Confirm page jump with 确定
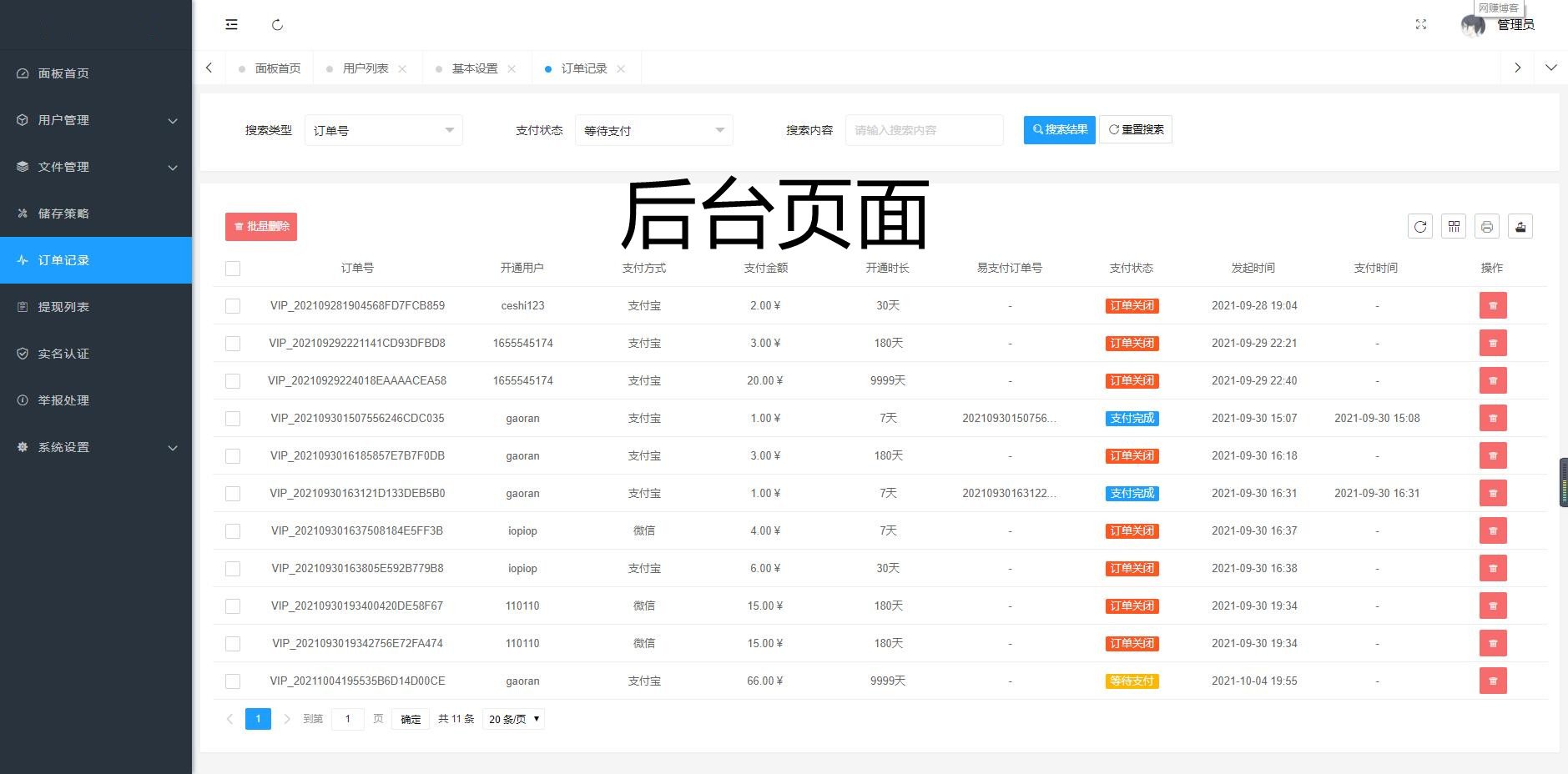Image resolution: width=1568 pixels, height=774 pixels. [x=411, y=719]
